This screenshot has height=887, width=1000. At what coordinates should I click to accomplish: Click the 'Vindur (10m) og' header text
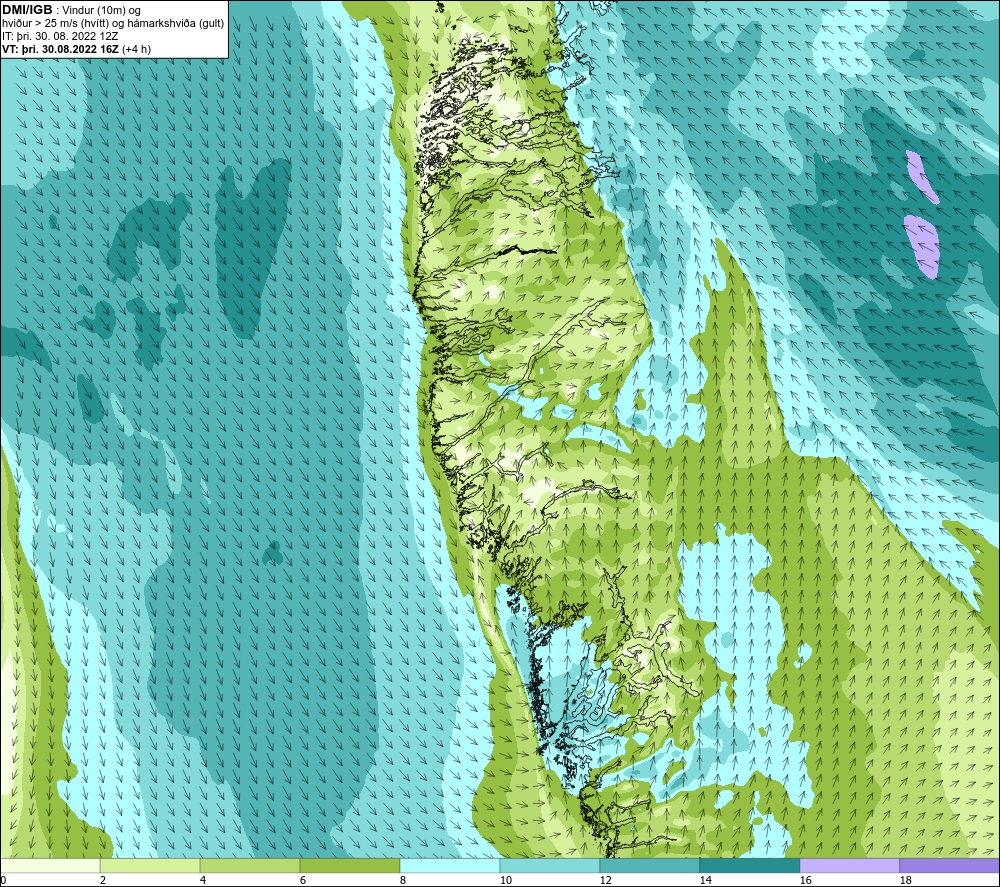pyautogui.click(x=102, y=11)
